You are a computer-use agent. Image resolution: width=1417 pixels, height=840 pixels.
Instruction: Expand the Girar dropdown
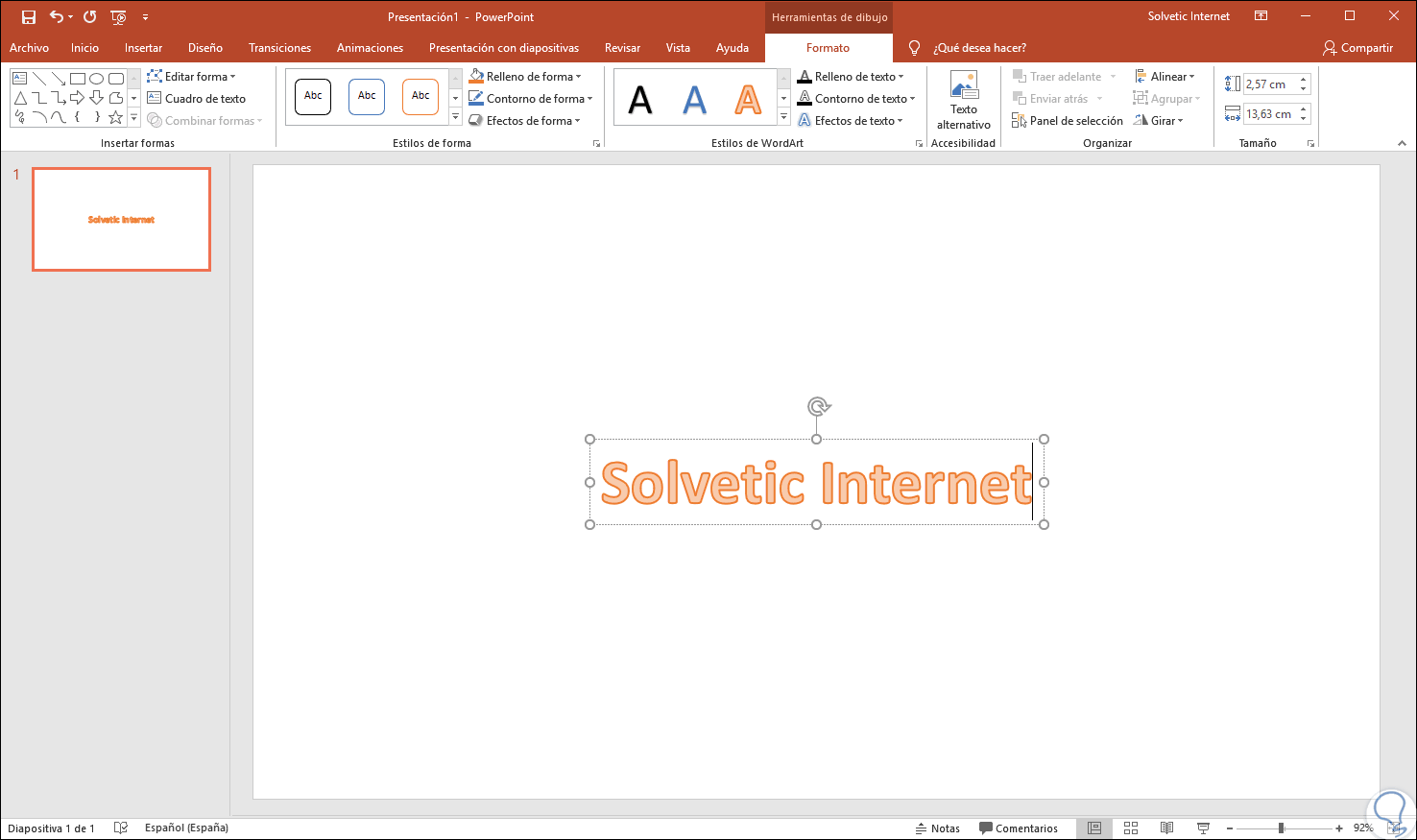[x=1159, y=121]
